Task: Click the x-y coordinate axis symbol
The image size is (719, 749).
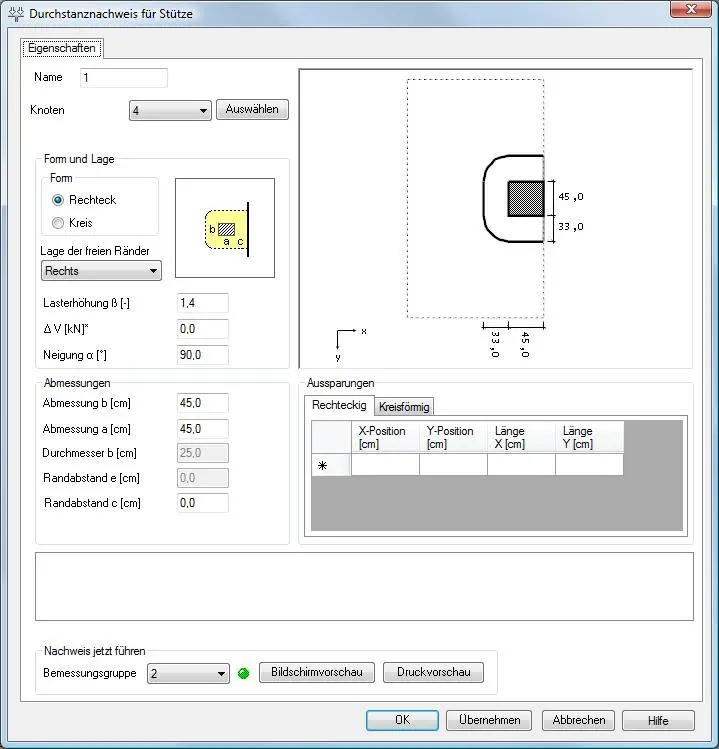Action: (350, 344)
